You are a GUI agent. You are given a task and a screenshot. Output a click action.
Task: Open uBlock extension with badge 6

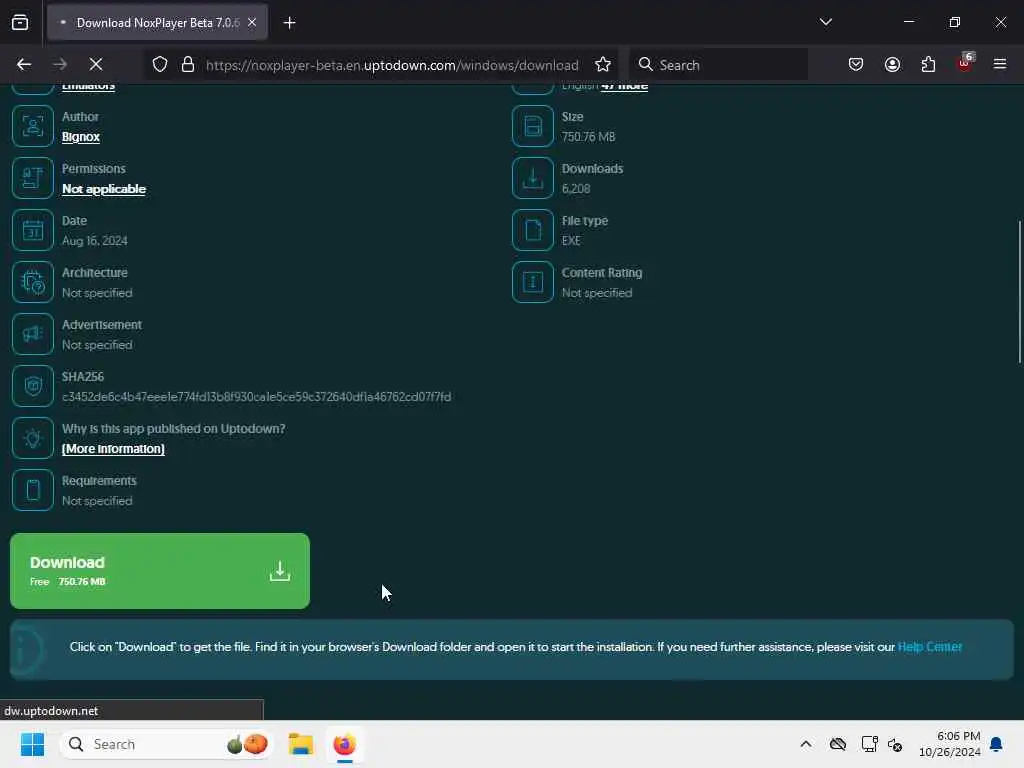click(x=965, y=64)
